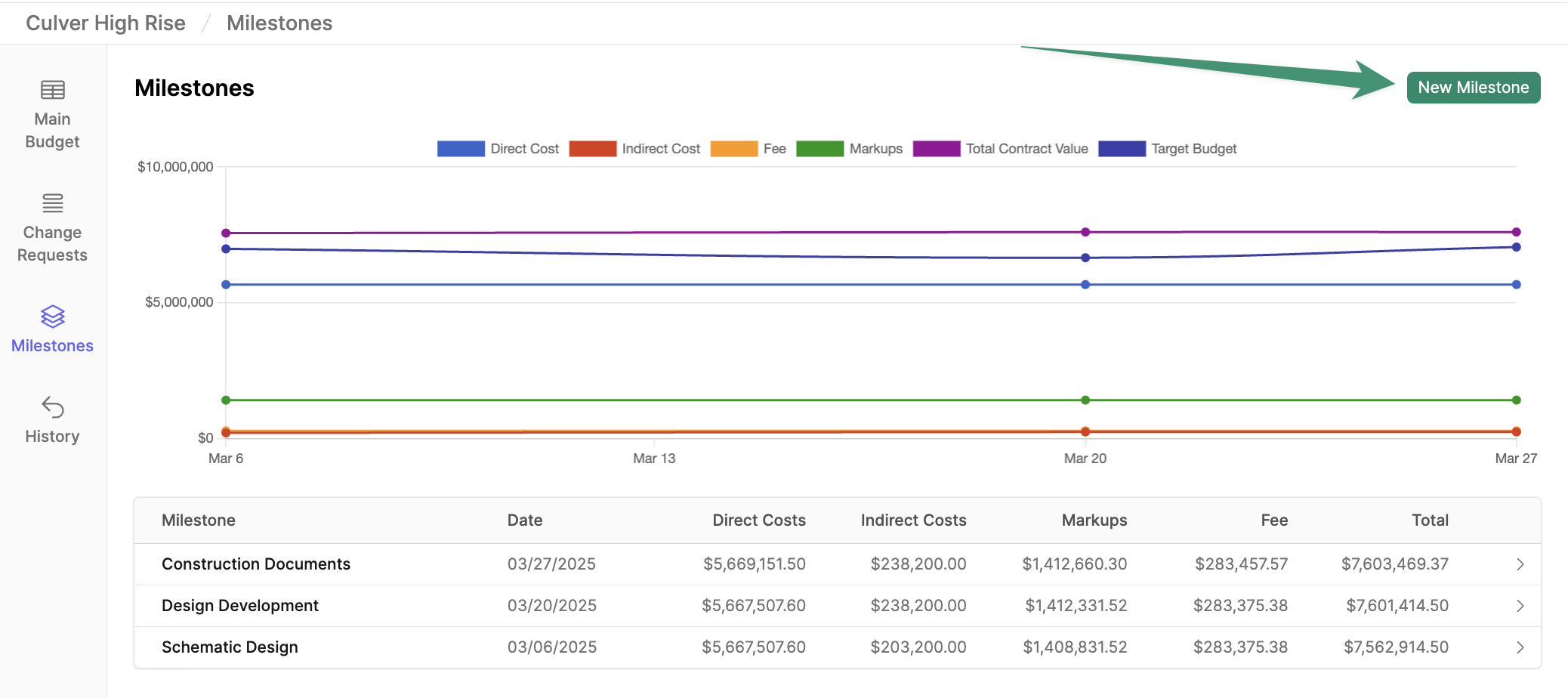Screen dimensions: 1568x698
Task: Select the Change Requests sidebar label
Action: 52,244
